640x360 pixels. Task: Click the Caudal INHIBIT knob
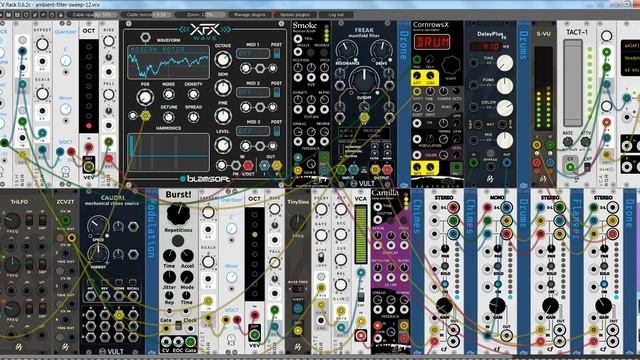[x=98, y=254]
